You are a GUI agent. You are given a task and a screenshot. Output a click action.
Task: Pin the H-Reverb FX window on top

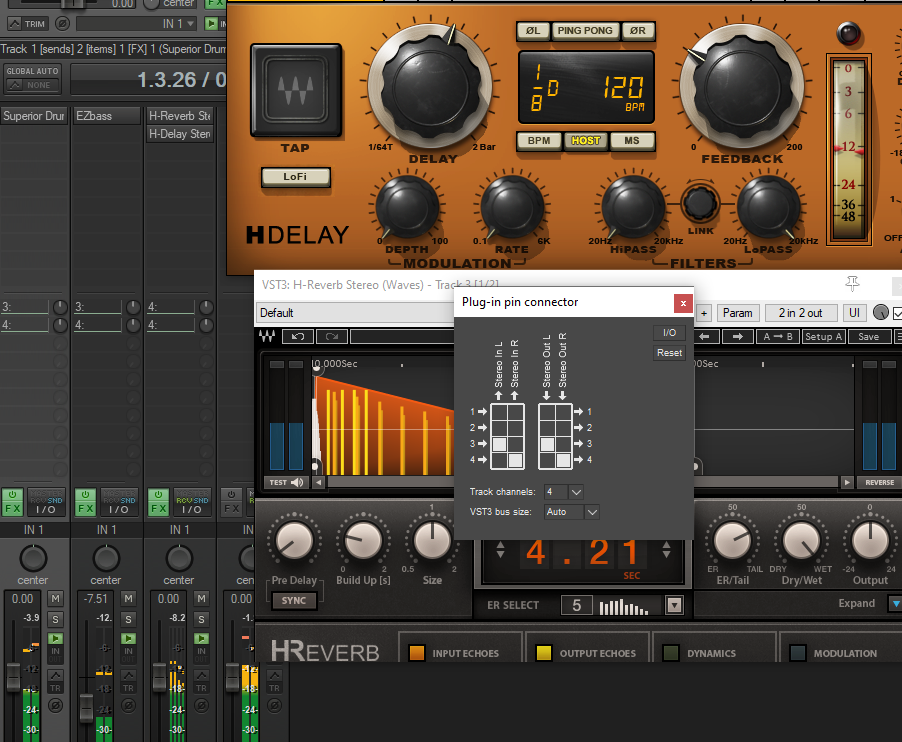coord(853,282)
